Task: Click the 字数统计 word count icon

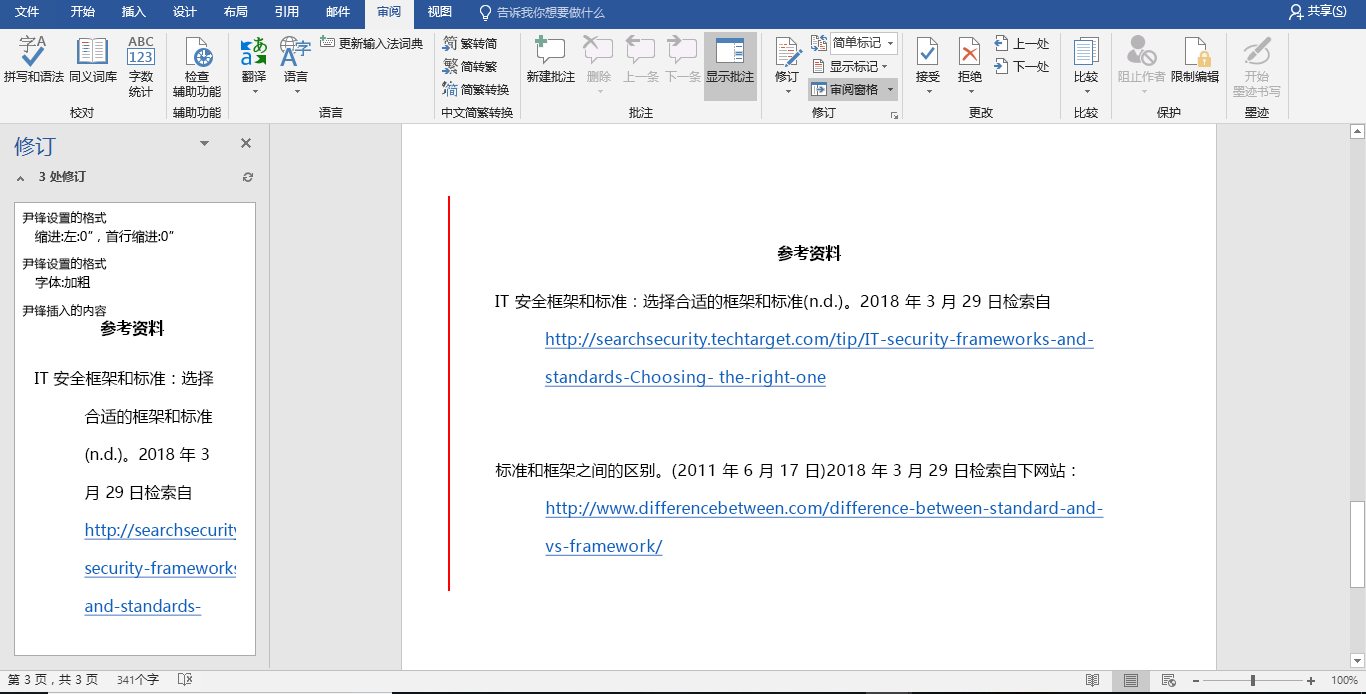Action: point(141,67)
